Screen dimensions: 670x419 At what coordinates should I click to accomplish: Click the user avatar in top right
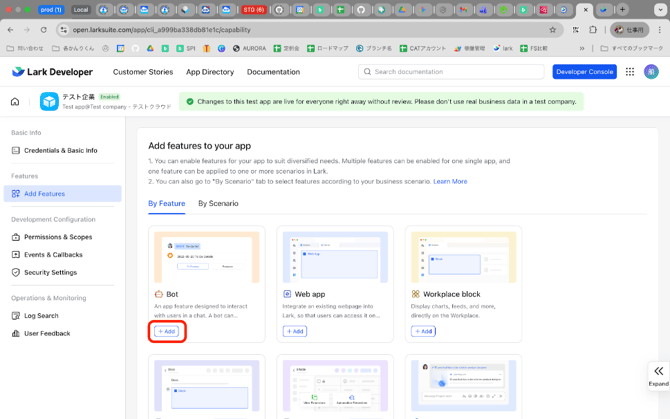[x=651, y=72]
